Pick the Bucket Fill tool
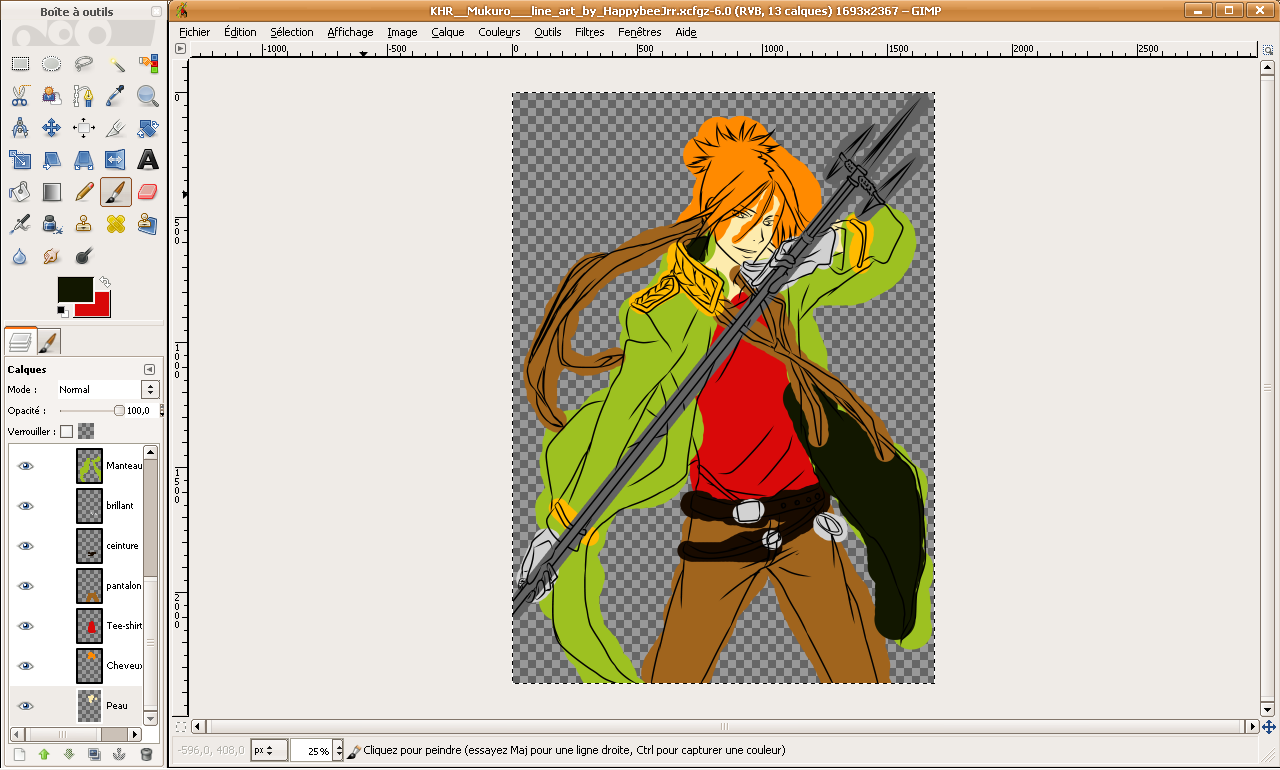This screenshot has width=1280, height=770. click(19, 191)
